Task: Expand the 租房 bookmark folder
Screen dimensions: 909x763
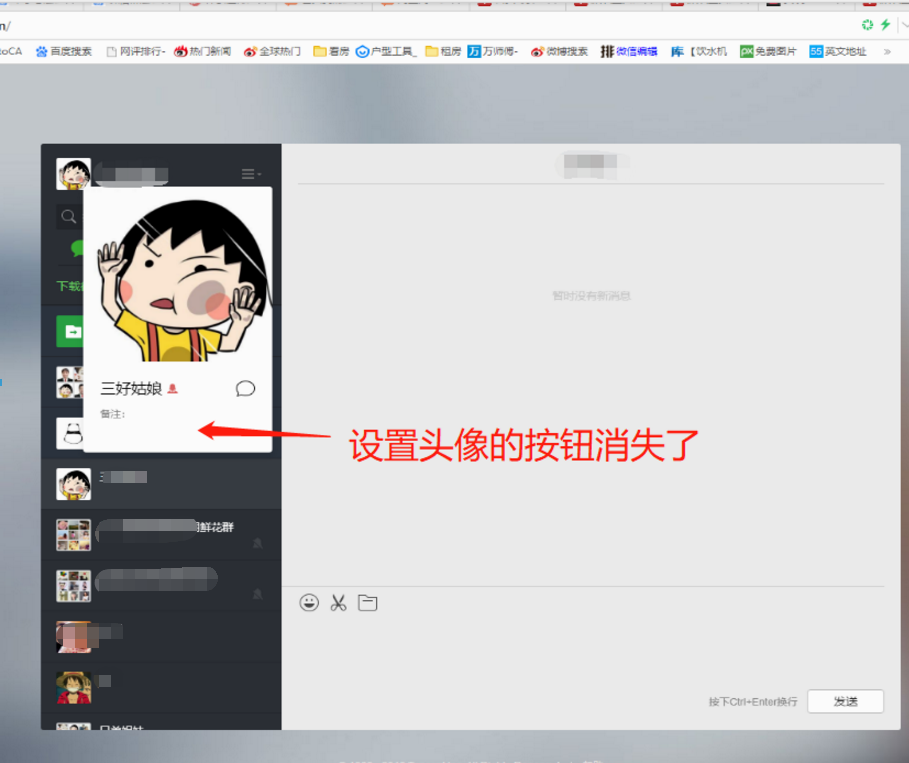Action: point(443,52)
